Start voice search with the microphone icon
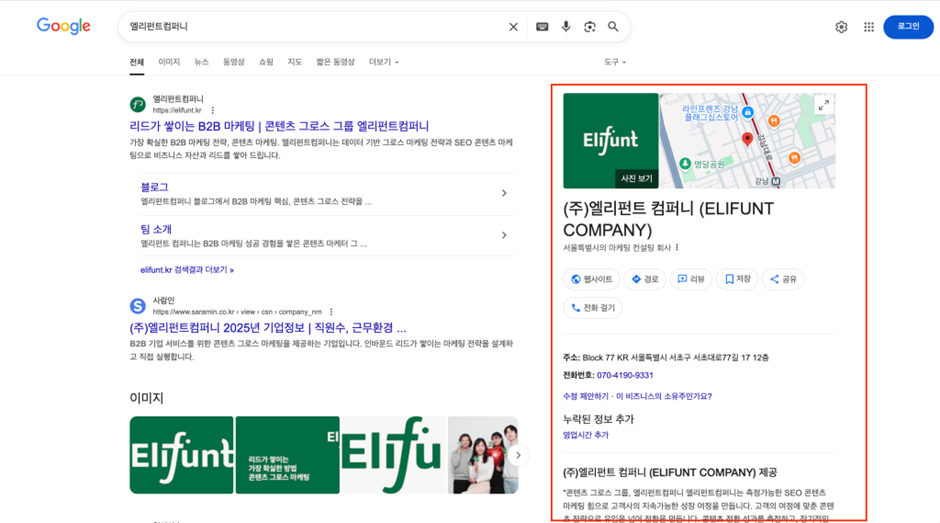The height and width of the screenshot is (523, 940). [x=566, y=27]
